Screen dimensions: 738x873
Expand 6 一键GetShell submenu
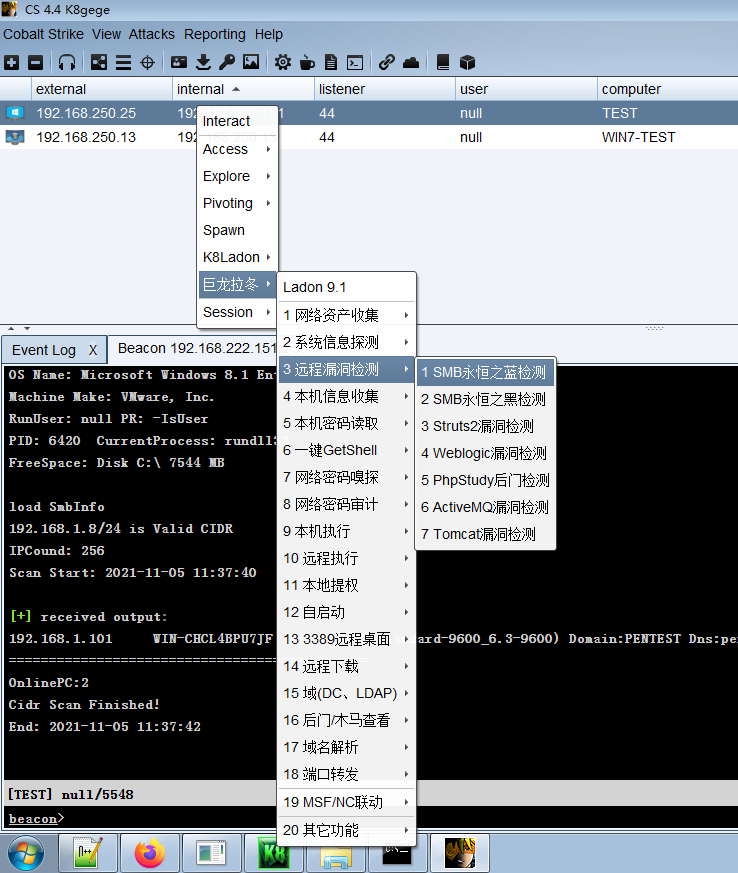(x=346, y=450)
